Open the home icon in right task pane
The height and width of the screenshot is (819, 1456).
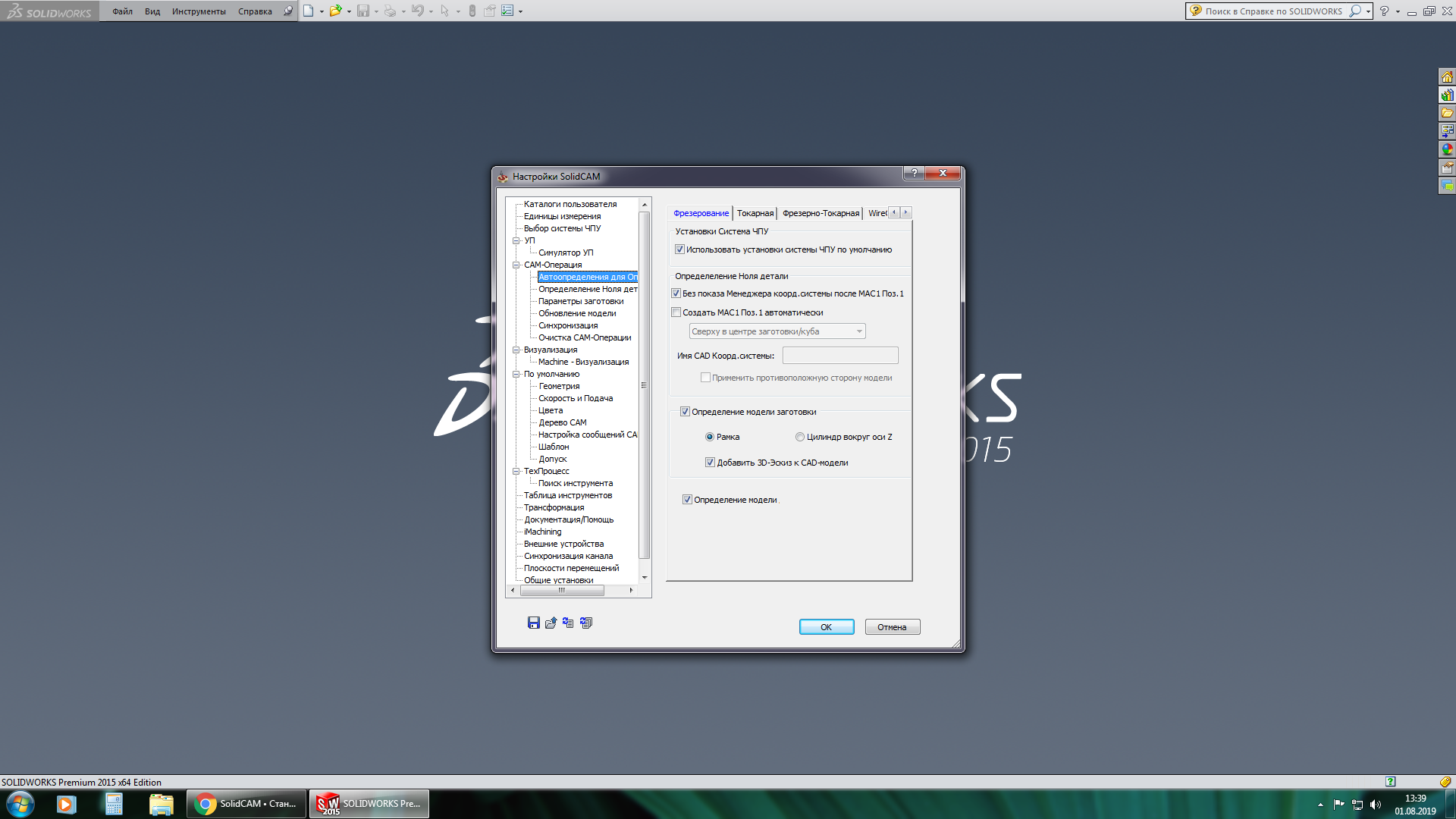[1447, 77]
